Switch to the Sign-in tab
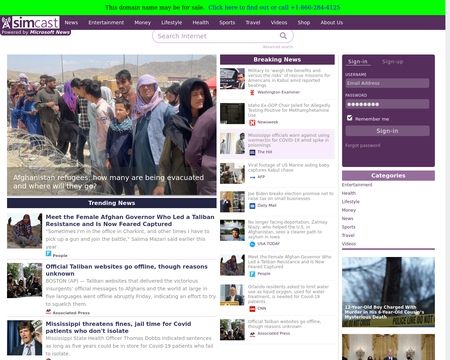The width and height of the screenshot is (450, 360). 358,62
